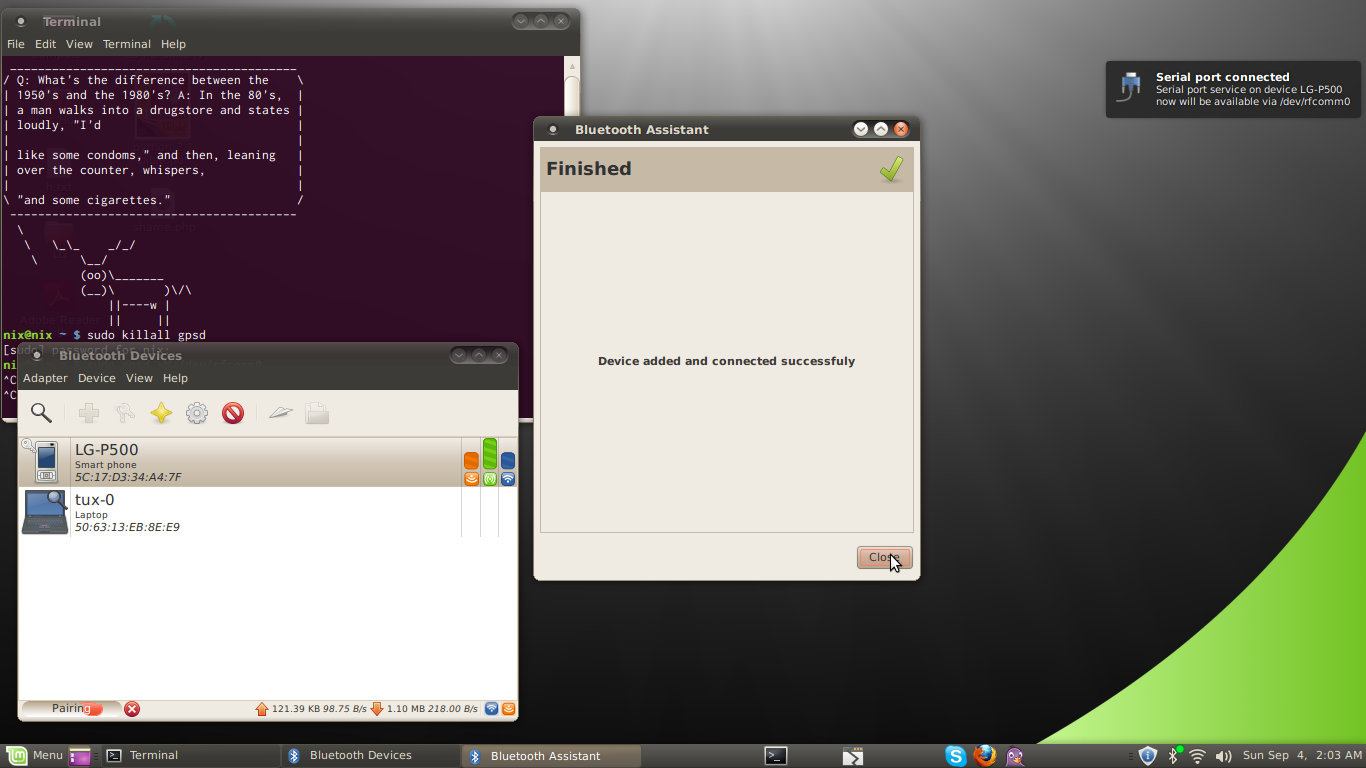
Task: Click the 121.39 KB upload total text
Action: click(295, 709)
